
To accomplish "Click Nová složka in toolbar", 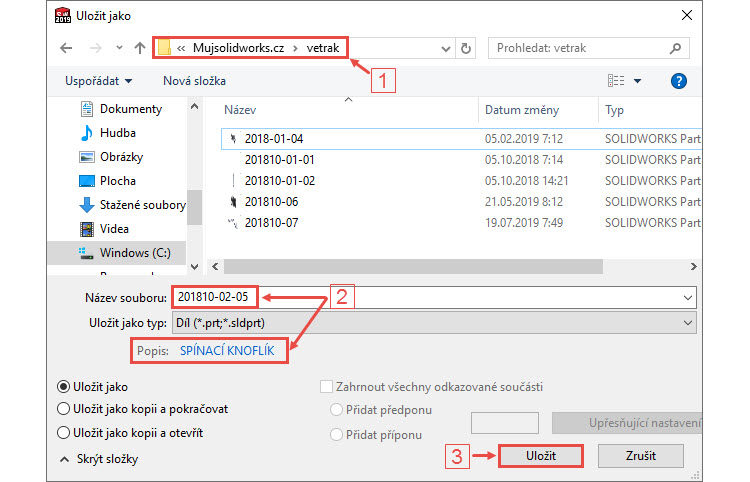I will coord(194,81).
